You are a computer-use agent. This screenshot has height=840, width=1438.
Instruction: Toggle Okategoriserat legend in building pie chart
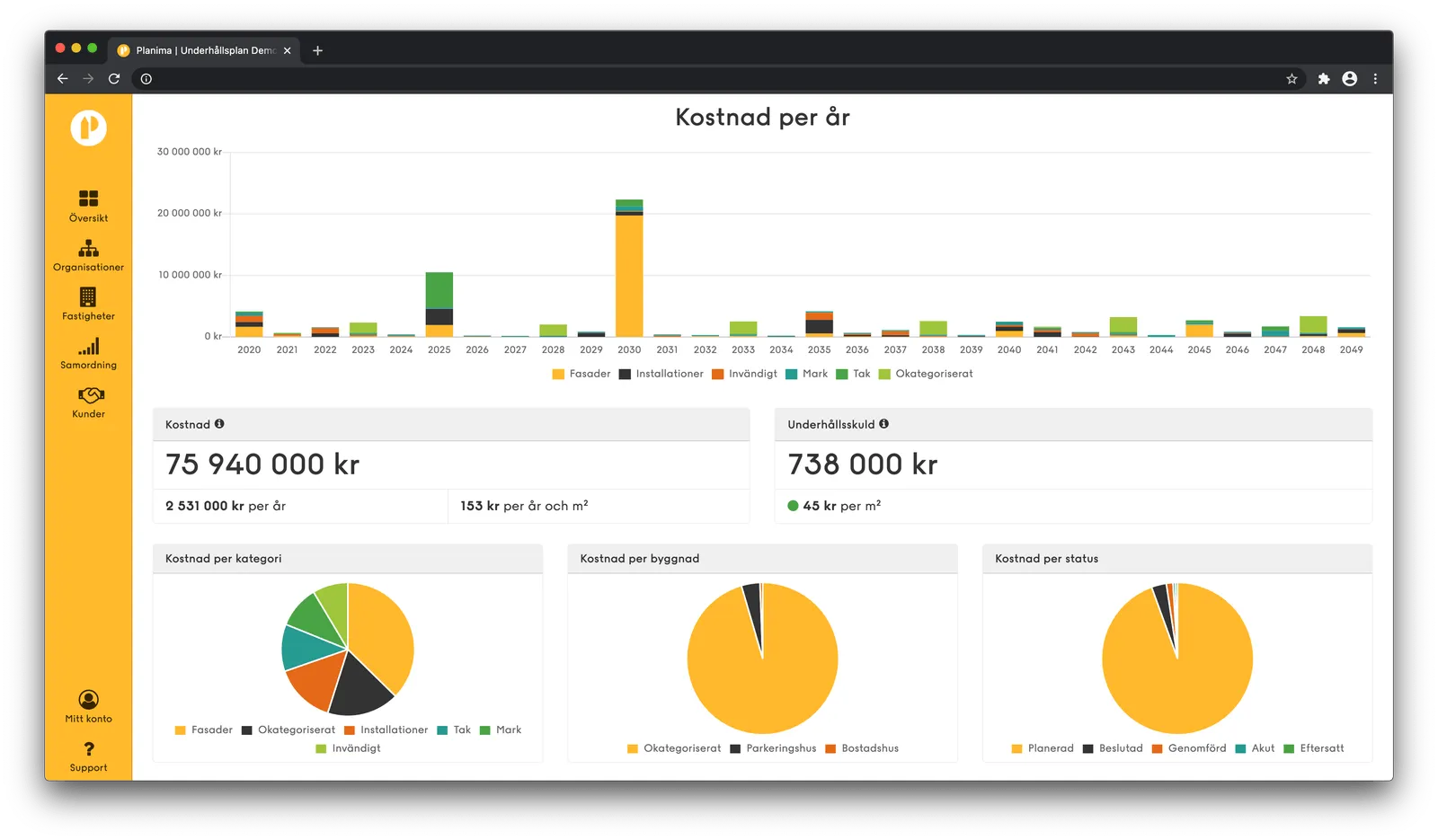[x=674, y=748]
